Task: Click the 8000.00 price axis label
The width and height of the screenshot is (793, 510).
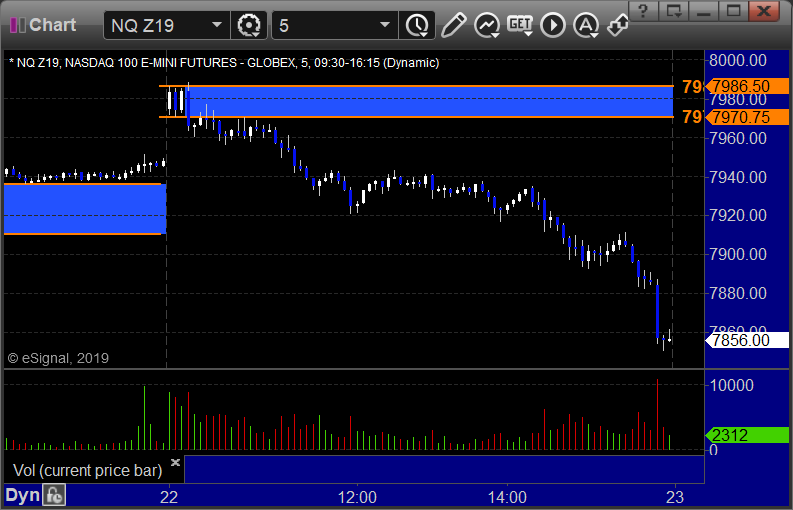Action: 738,60
